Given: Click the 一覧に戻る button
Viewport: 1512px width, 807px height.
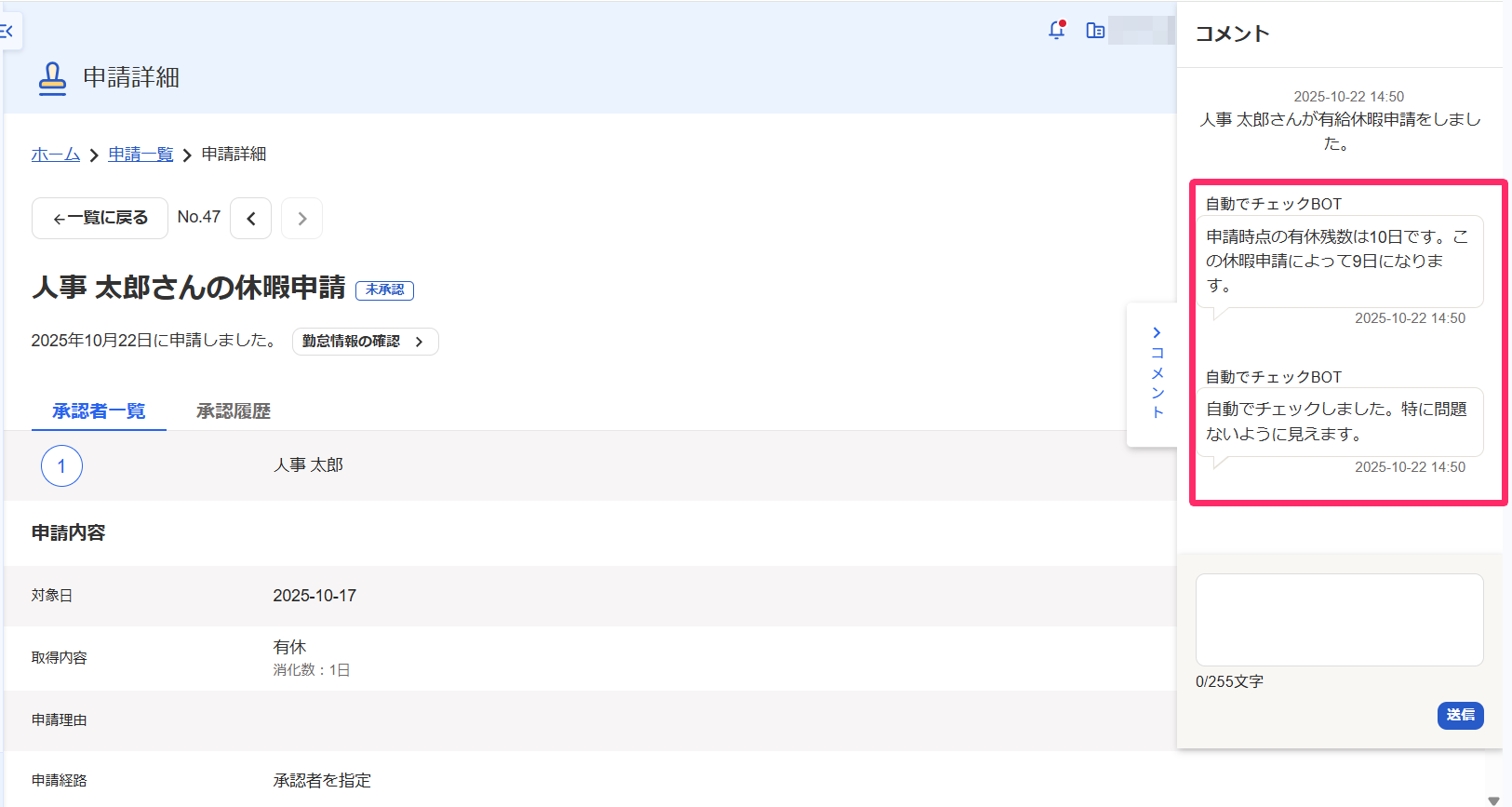Looking at the screenshot, I should tap(100, 218).
